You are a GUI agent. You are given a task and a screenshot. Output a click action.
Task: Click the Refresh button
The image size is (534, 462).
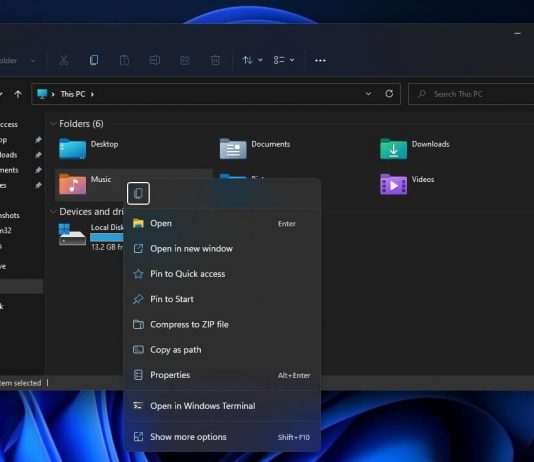(389, 94)
